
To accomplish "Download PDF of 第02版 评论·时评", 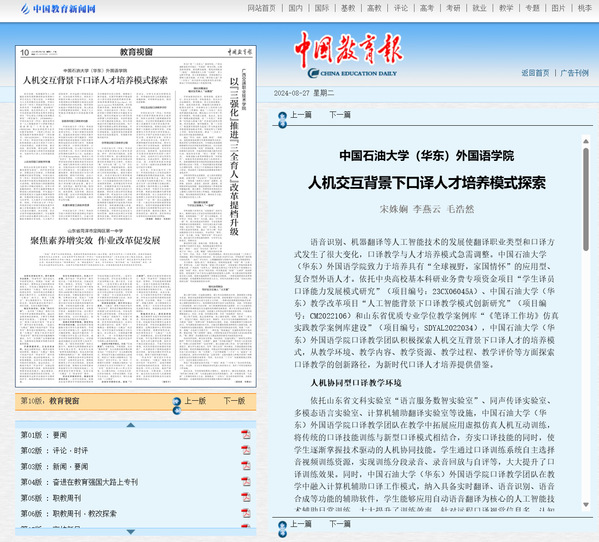I will 246,450.
